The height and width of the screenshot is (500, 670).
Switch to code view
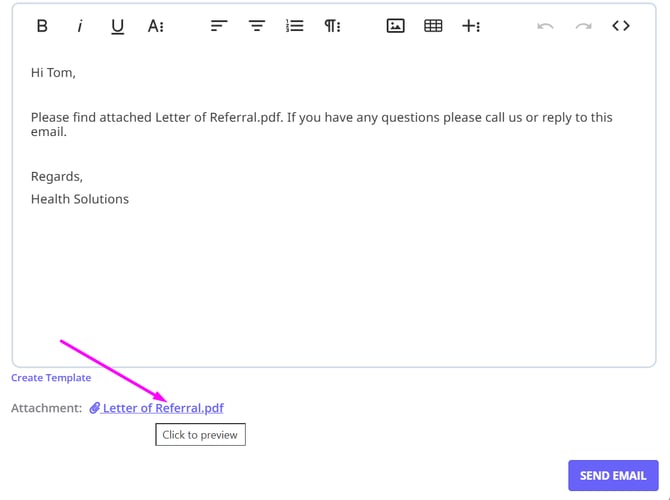[x=621, y=26]
